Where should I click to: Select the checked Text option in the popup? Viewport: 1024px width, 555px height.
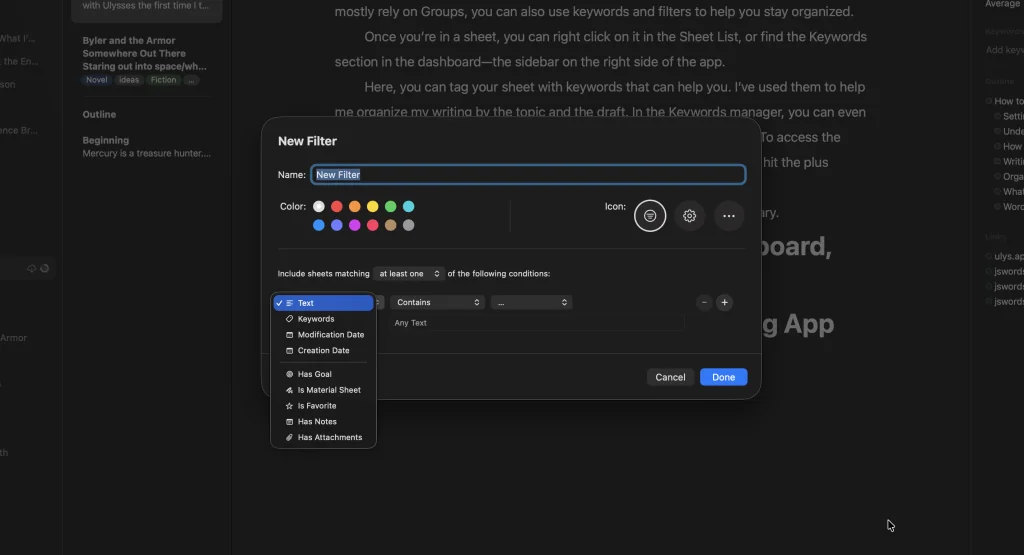(x=323, y=303)
